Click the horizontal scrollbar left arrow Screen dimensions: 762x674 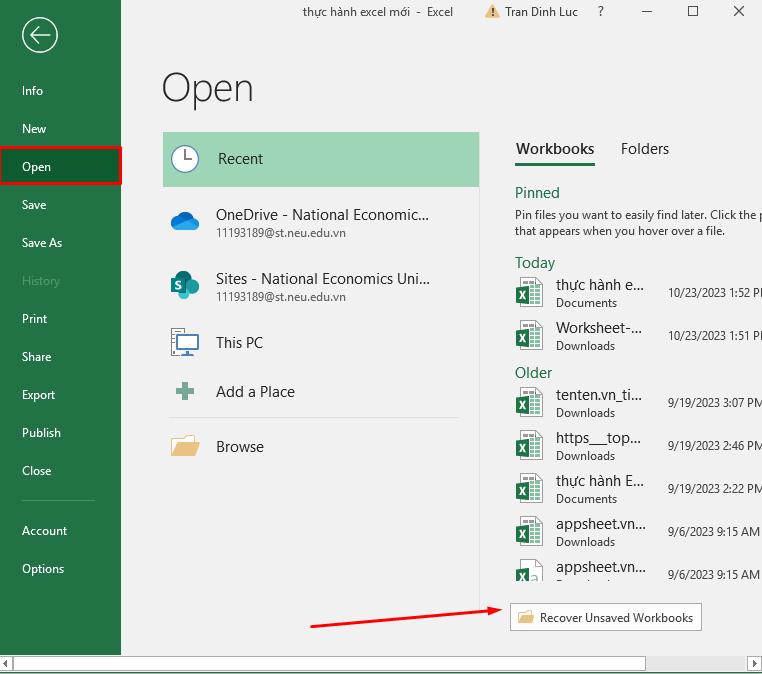click(6, 663)
